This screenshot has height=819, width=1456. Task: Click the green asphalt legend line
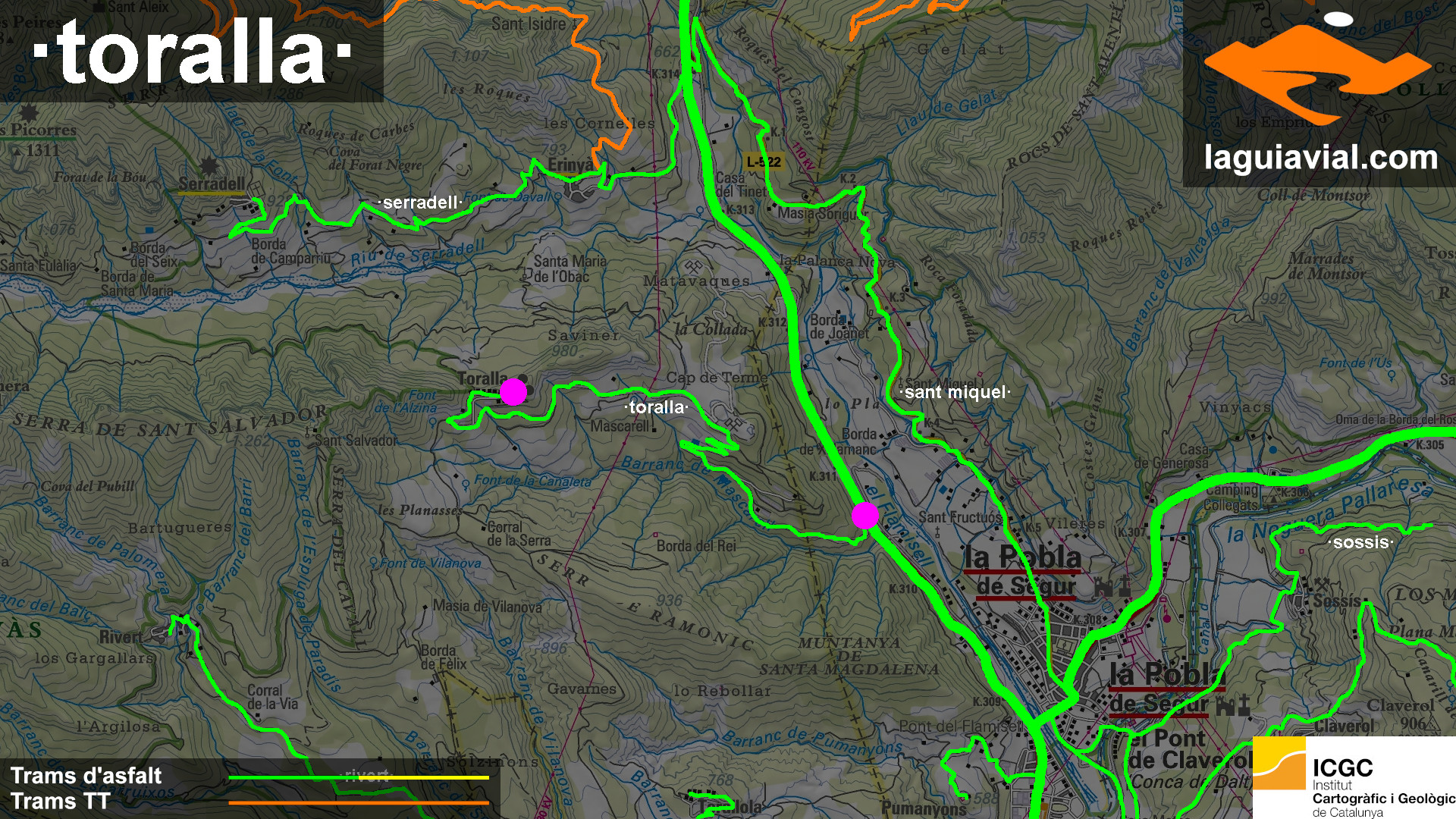coord(288,777)
